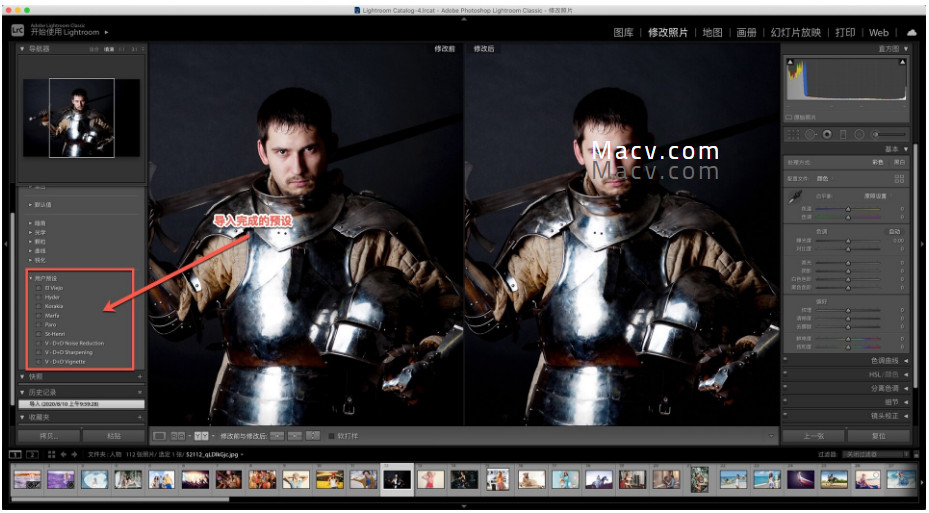The height and width of the screenshot is (513, 929).
Task: Adjust the Saturation (饱和度) slider
Action: tap(848, 347)
